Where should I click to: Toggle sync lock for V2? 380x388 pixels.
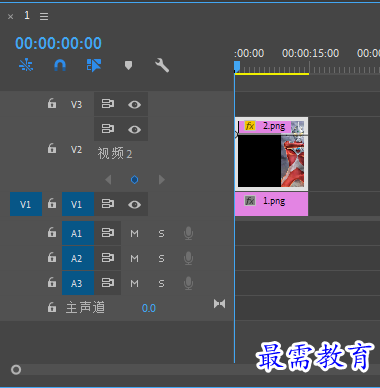pos(108,129)
